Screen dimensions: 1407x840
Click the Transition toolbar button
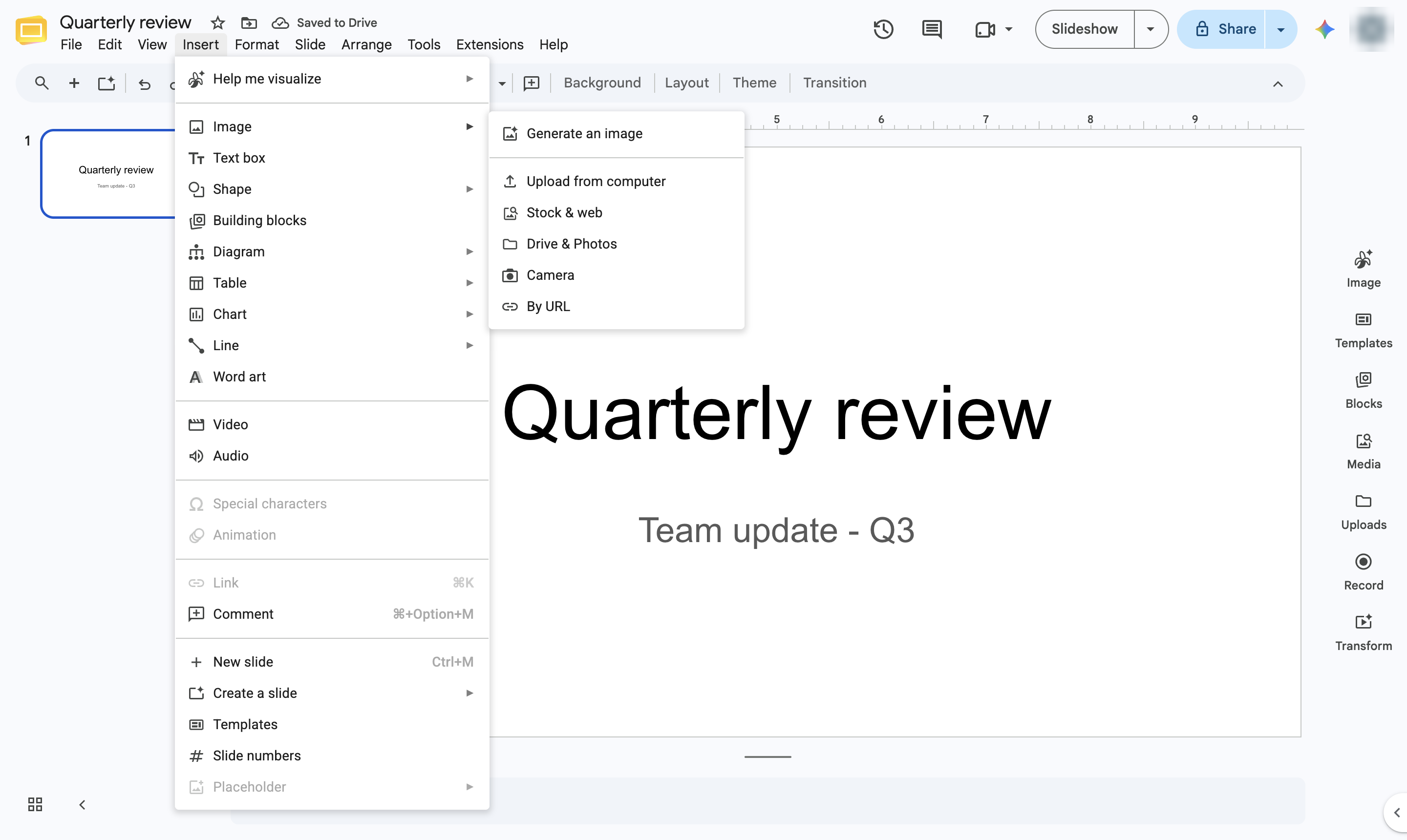[834, 83]
